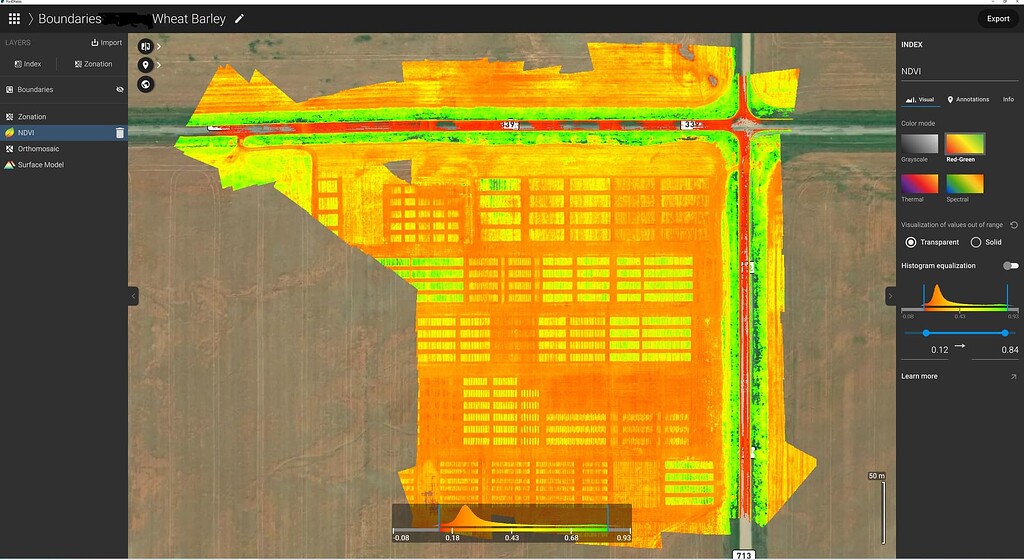Click the breadcrumb chevron beside Boundaries
Viewport: 1024px width, 560px height.
pyautogui.click(x=30, y=19)
